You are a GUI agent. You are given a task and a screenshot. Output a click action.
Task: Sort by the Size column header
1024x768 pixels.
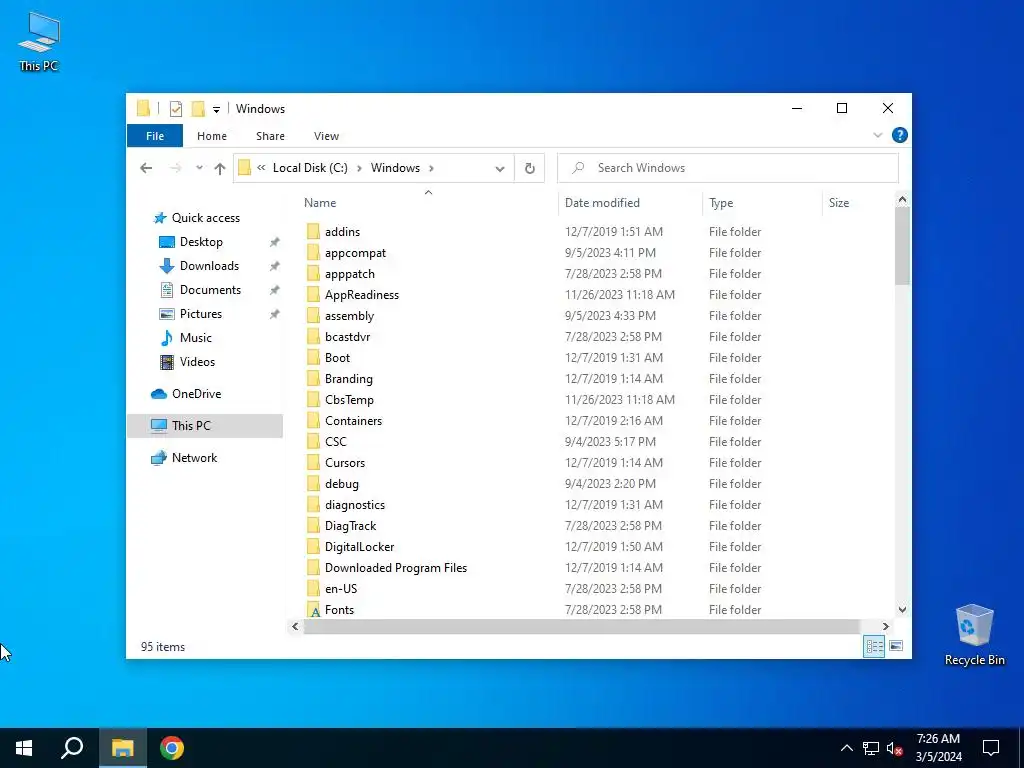[x=839, y=202]
